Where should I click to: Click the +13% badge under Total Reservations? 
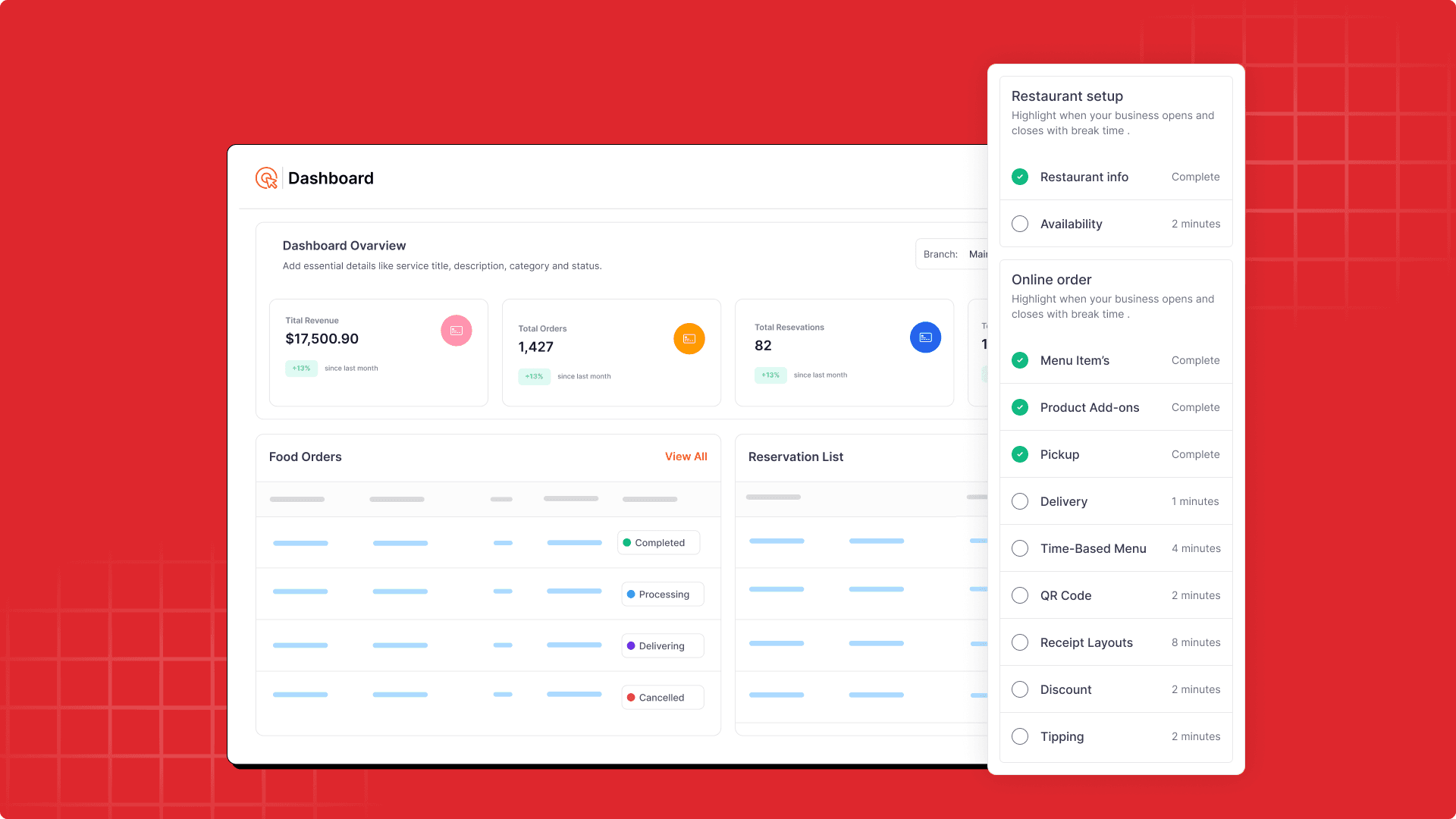click(x=770, y=375)
